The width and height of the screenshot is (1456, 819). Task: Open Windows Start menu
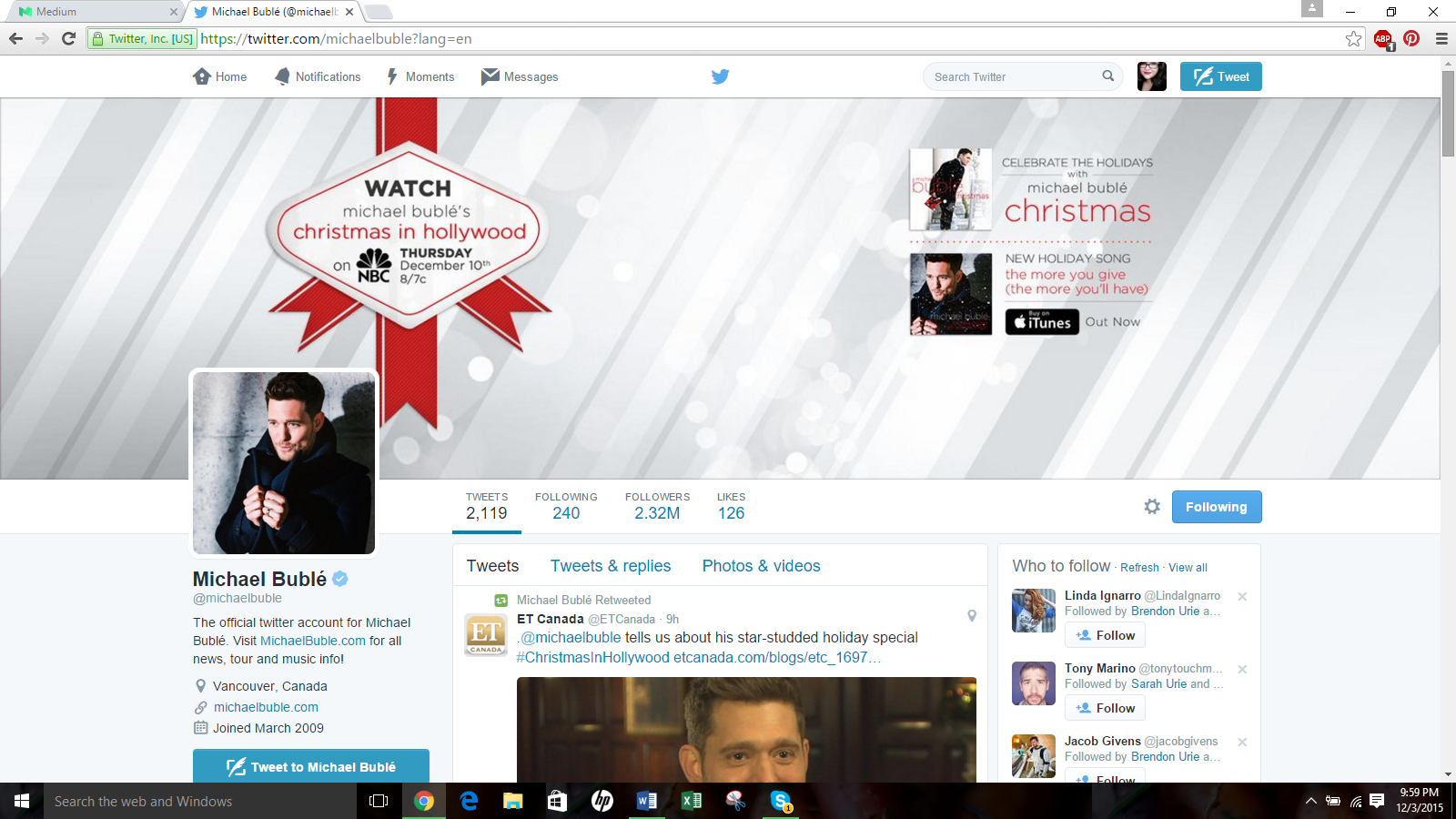pyautogui.click(x=22, y=801)
